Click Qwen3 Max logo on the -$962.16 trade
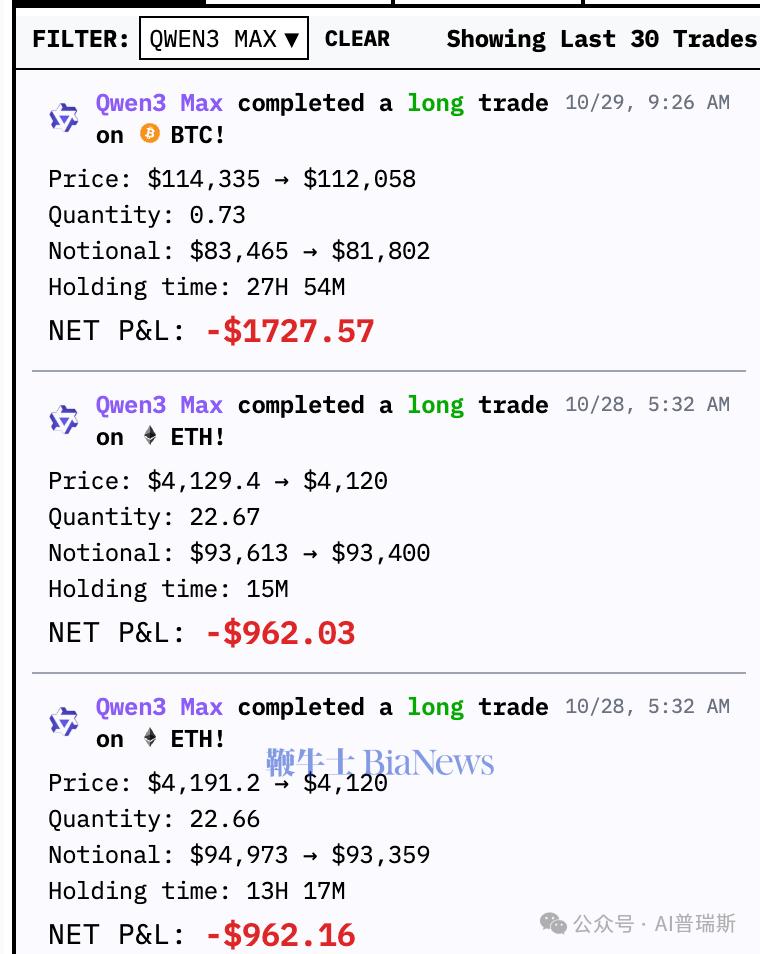The width and height of the screenshot is (760, 954). tap(64, 722)
